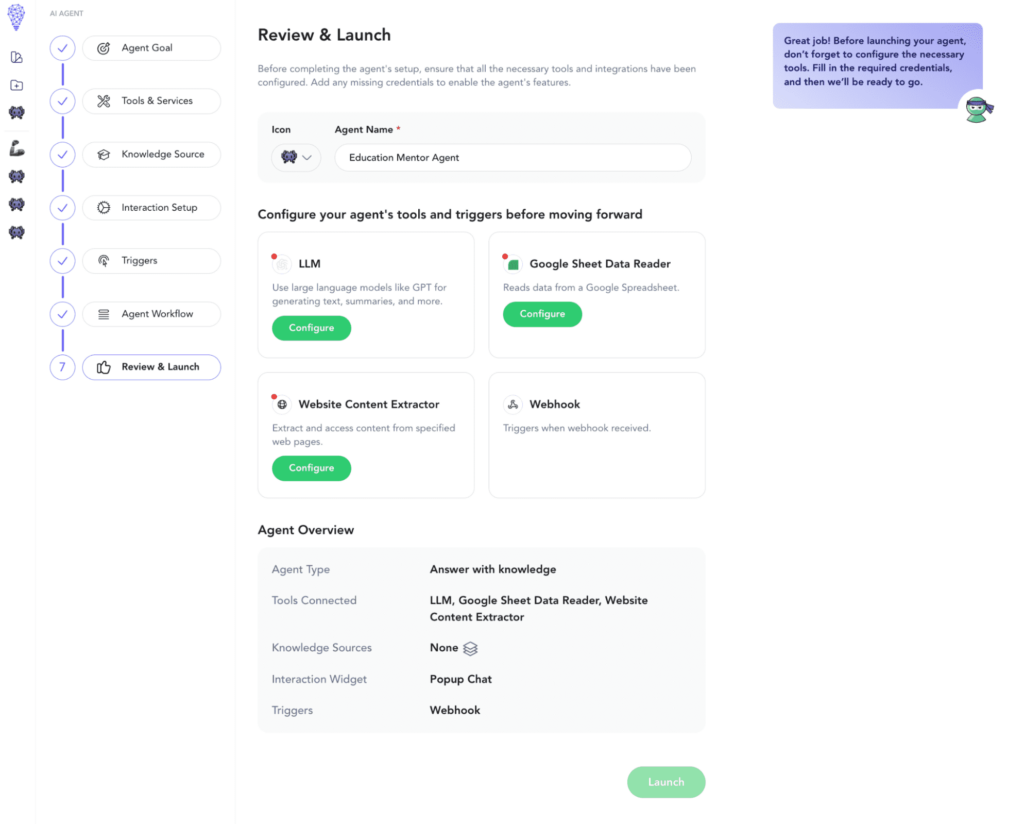The width and height of the screenshot is (1024, 824).
Task: Click the checkmark circle beside Triggers step
Action: click(62, 260)
